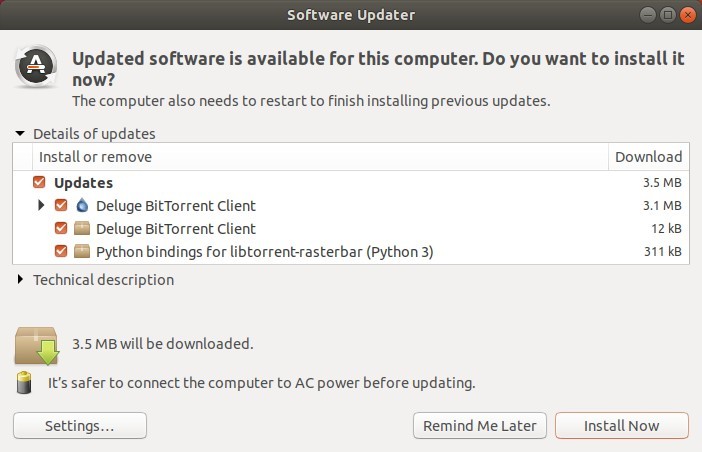Click the package box icon beside second Deluge entry

coord(82,228)
